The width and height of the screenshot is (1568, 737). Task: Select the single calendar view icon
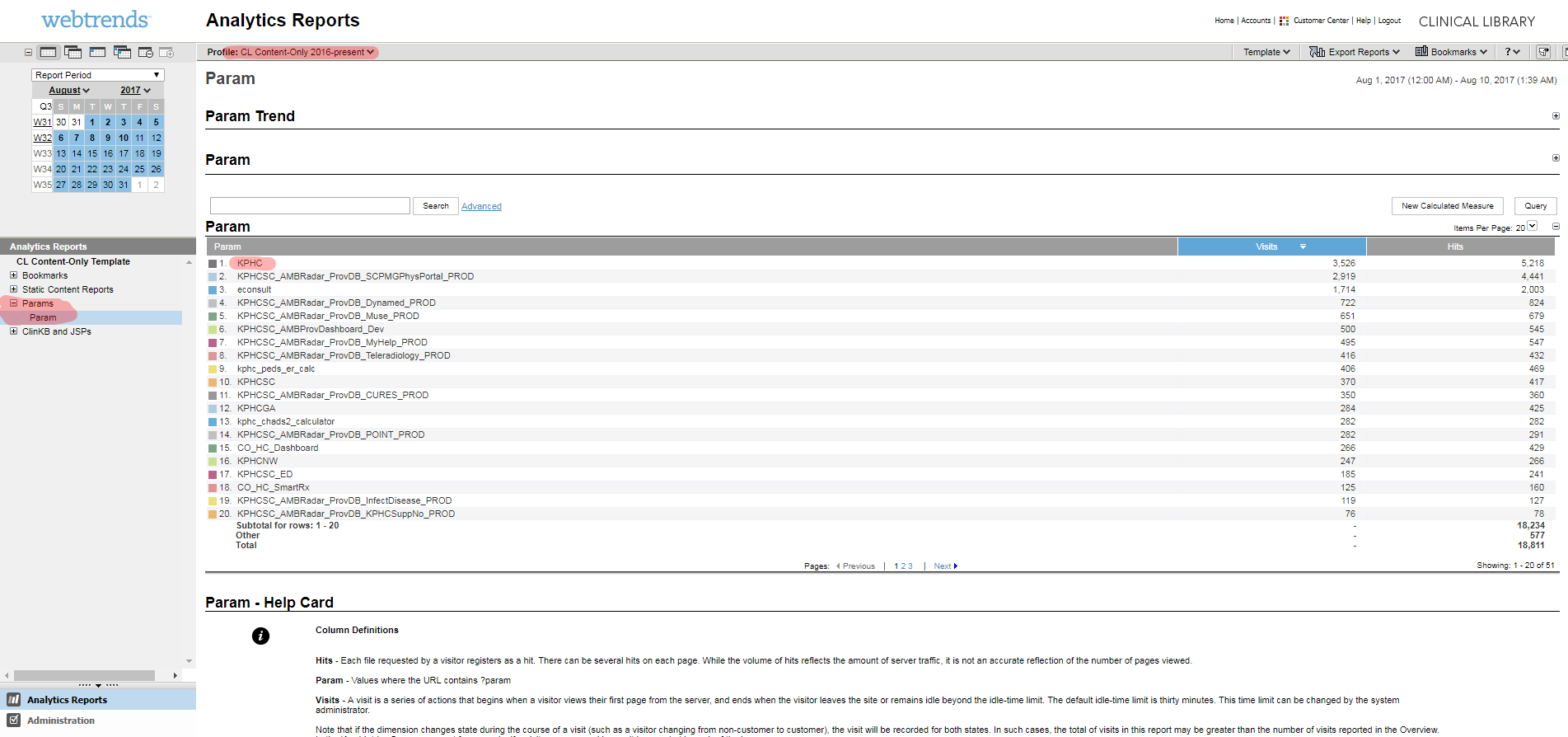[x=49, y=52]
